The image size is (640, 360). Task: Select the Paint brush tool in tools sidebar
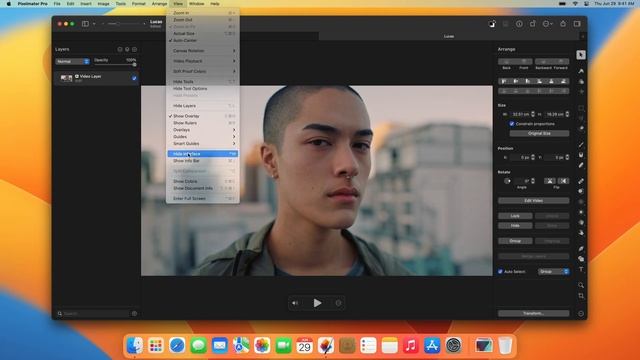(581, 145)
